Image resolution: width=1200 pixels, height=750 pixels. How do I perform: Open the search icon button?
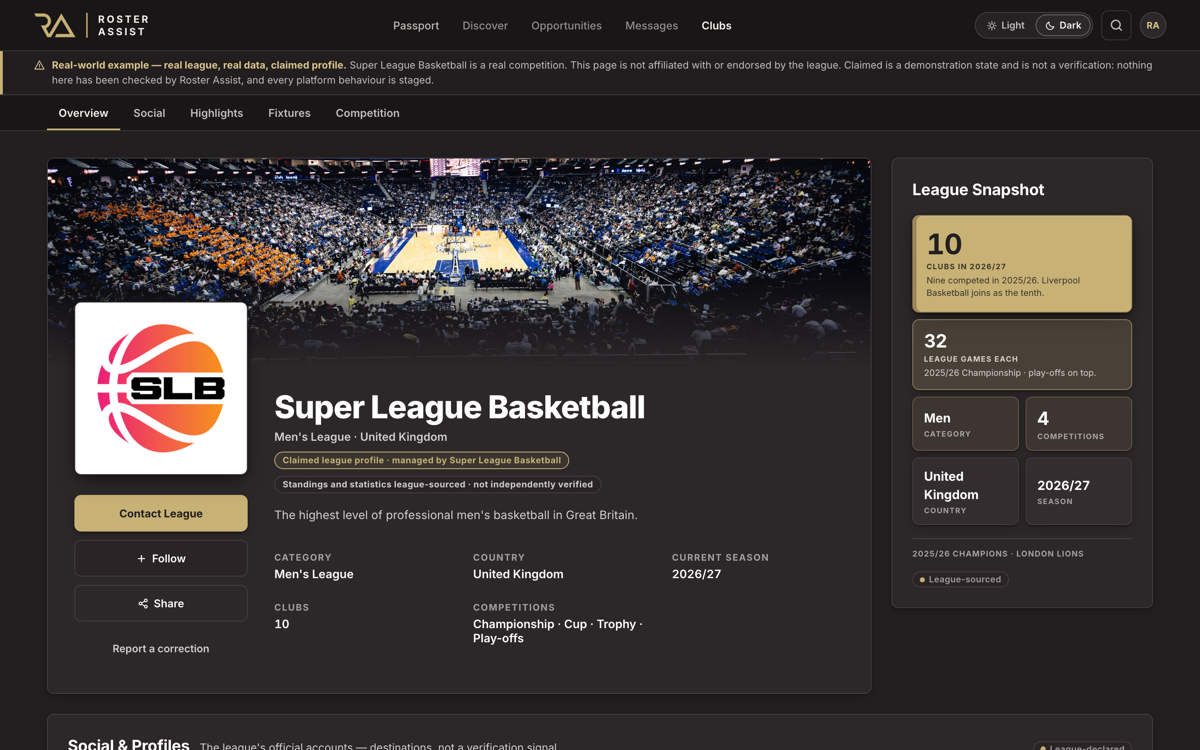click(1116, 25)
